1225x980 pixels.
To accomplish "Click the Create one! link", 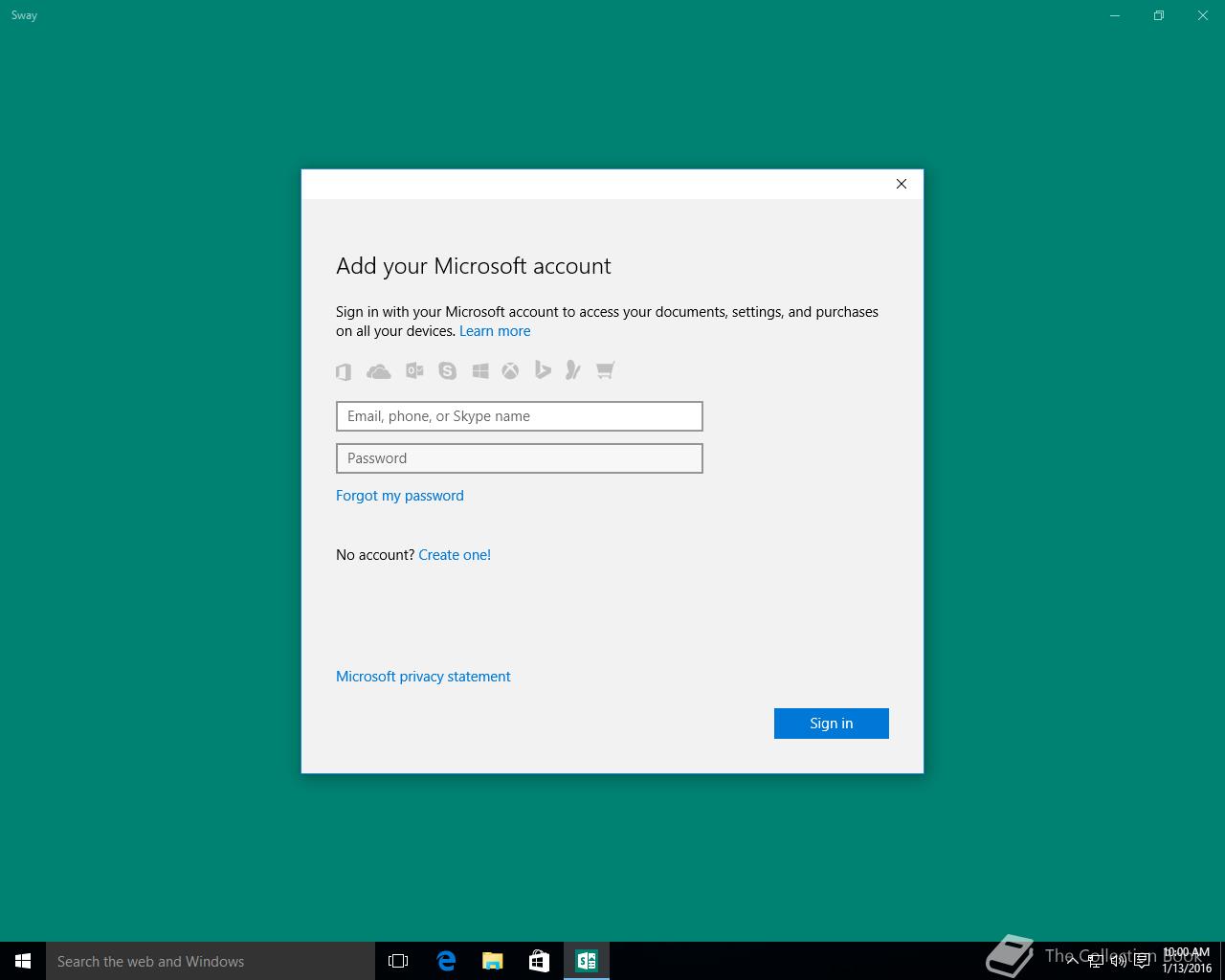I will (455, 555).
